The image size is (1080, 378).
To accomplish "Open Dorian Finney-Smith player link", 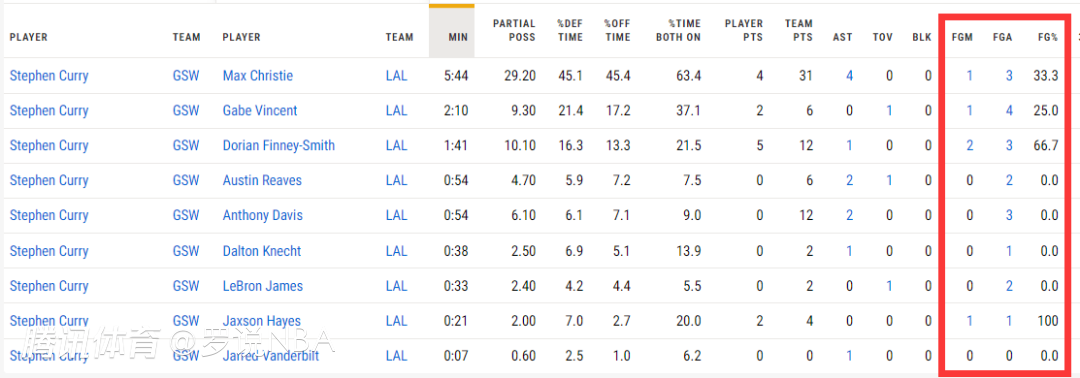I will pos(278,145).
